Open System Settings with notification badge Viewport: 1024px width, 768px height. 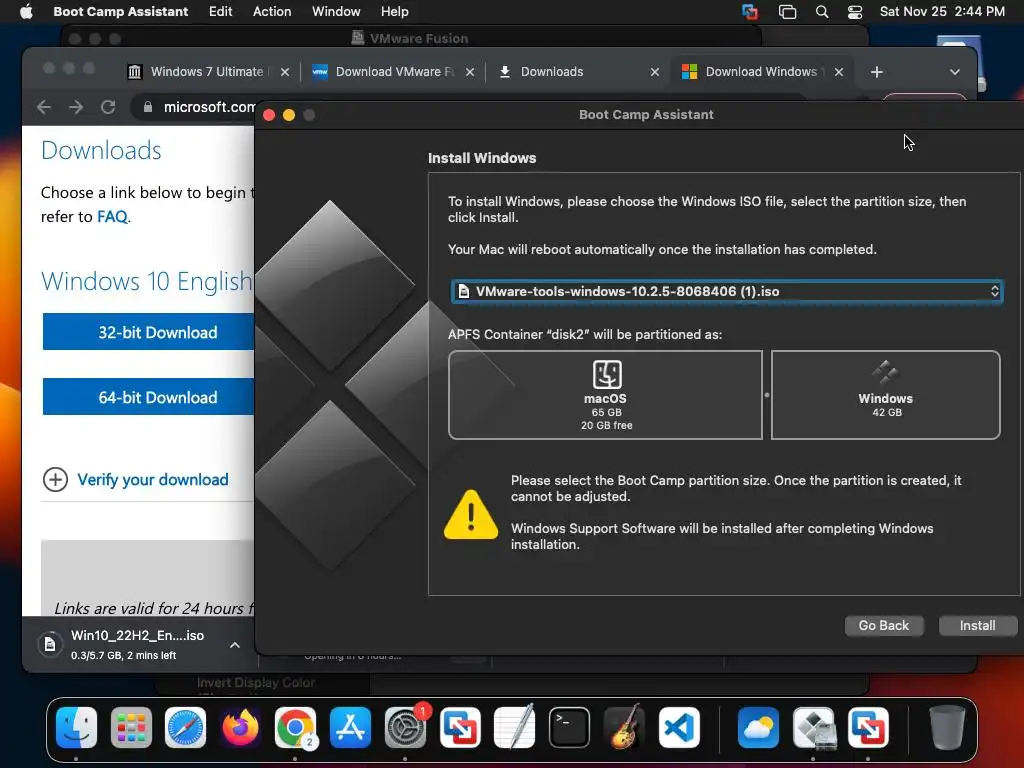pos(406,727)
